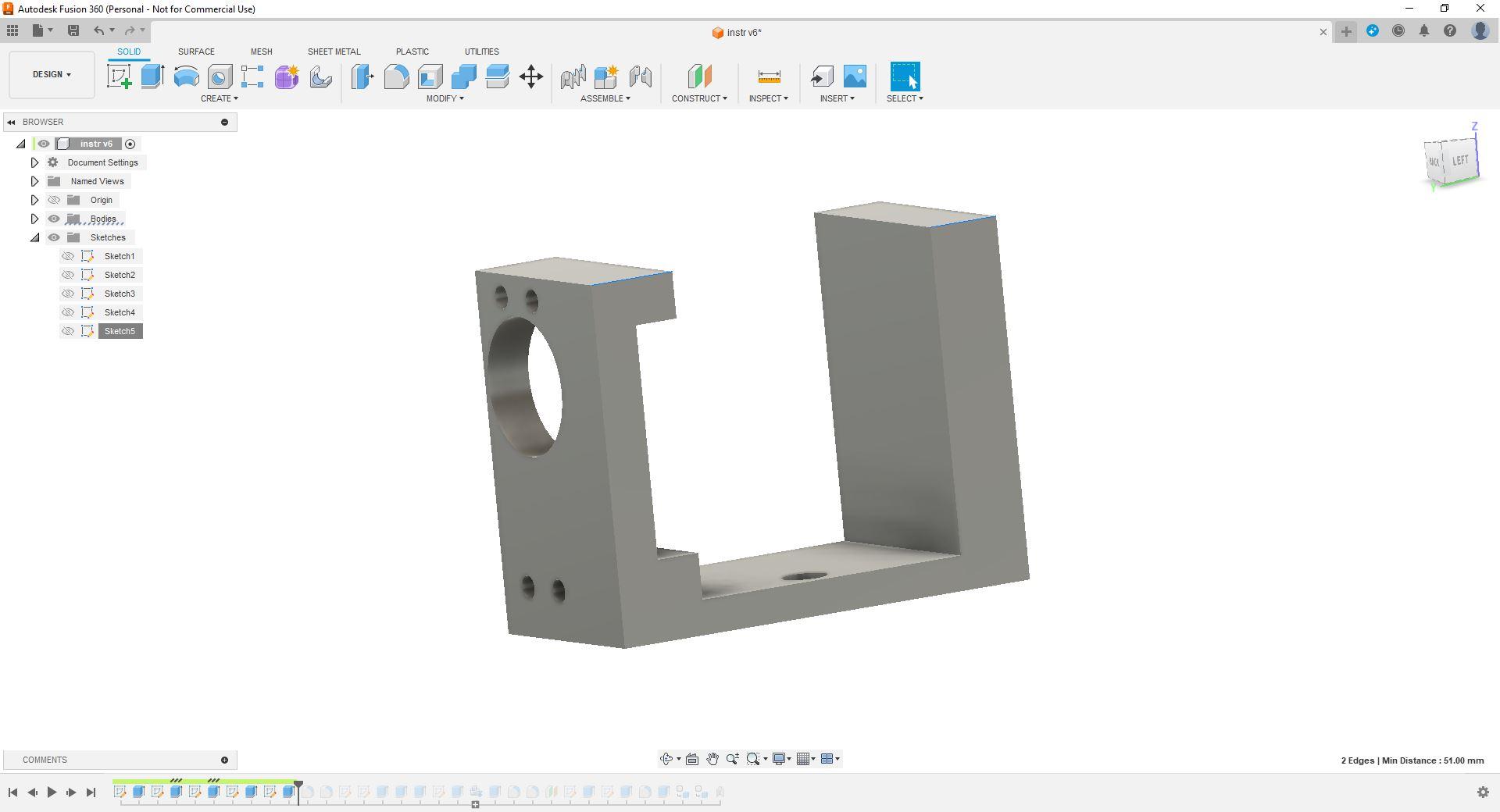The width and height of the screenshot is (1500, 812).
Task: Switch to the PLASTIC tab
Action: 412,52
